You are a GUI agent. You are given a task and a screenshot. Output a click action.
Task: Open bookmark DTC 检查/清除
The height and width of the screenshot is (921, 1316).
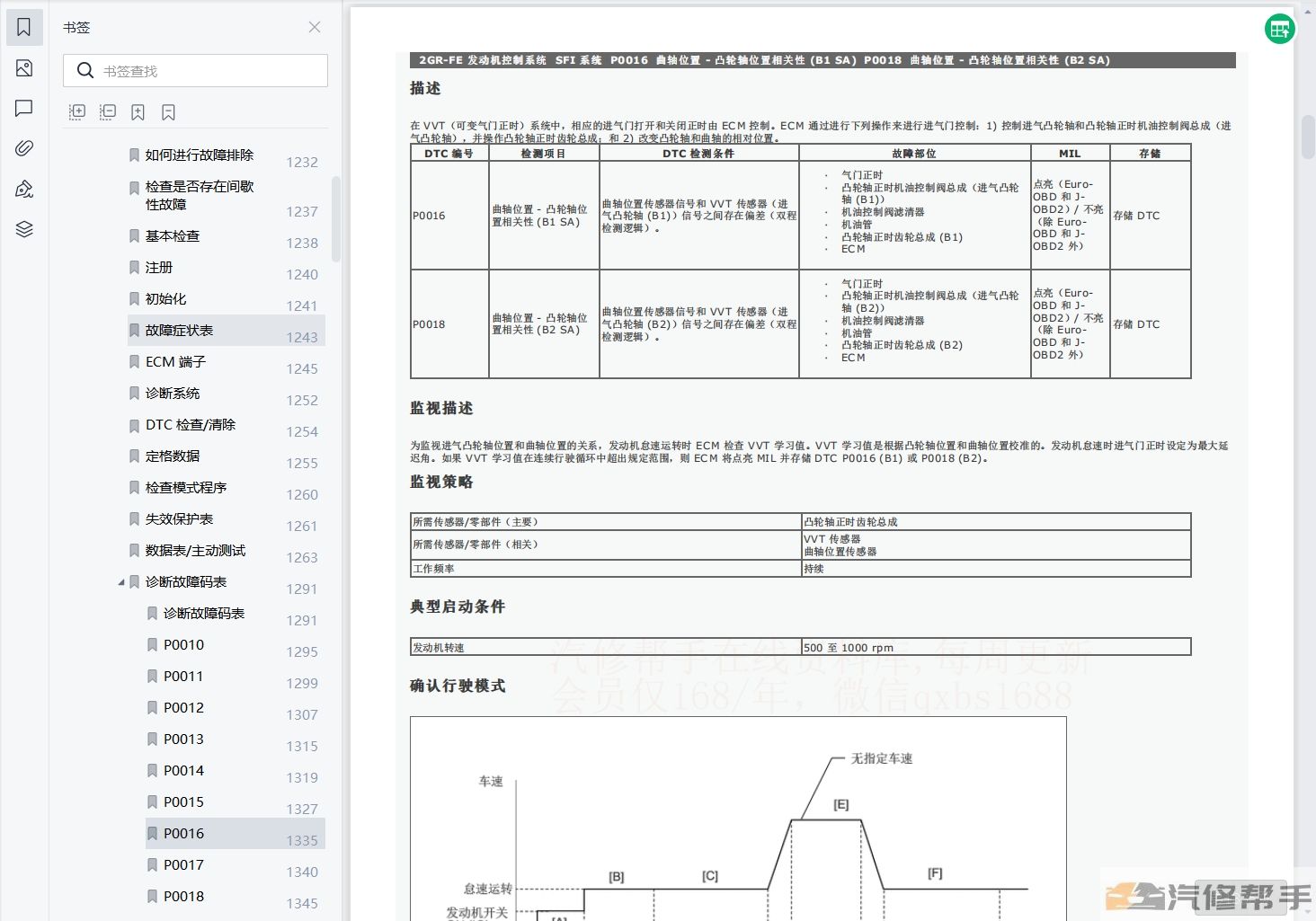[x=191, y=424]
